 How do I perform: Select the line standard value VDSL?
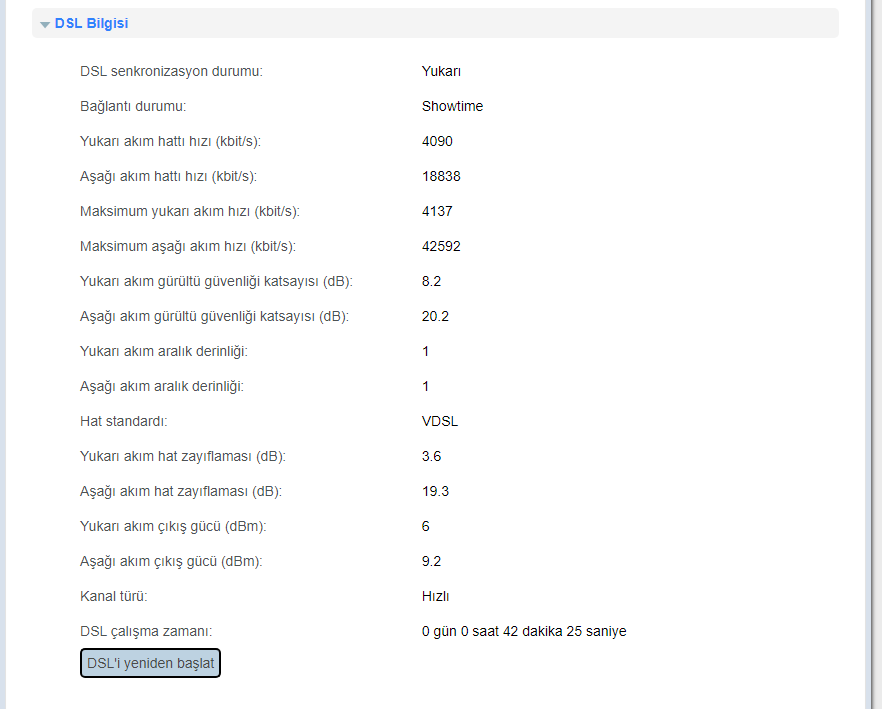440,421
